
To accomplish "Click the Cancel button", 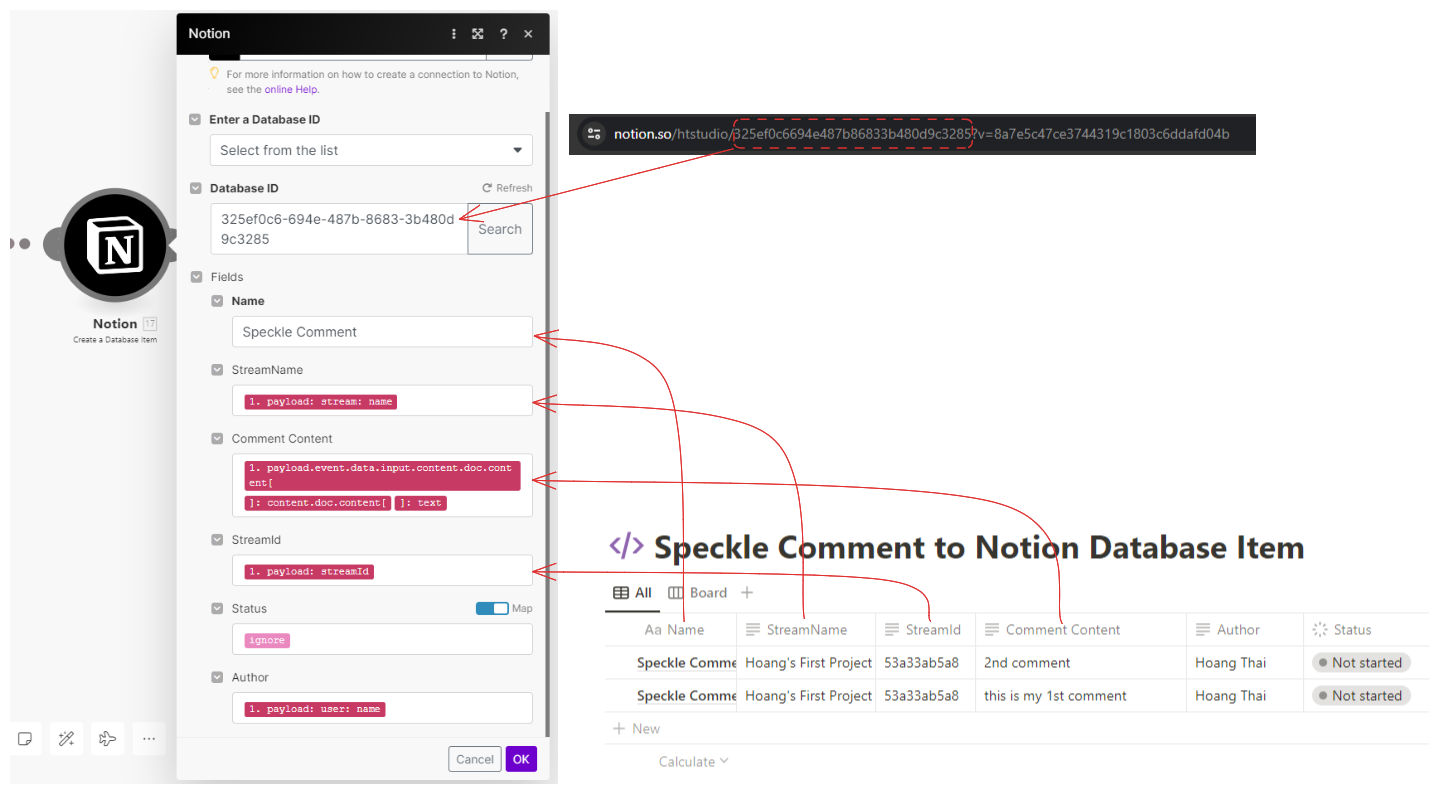I will pos(475,759).
